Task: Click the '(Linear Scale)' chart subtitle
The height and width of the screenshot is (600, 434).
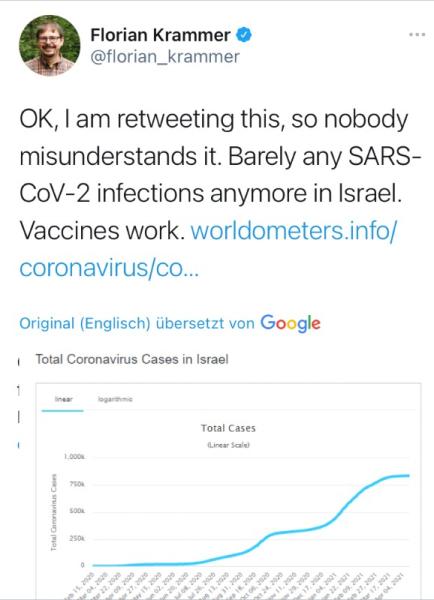Action: pyautogui.click(x=228, y=445)
